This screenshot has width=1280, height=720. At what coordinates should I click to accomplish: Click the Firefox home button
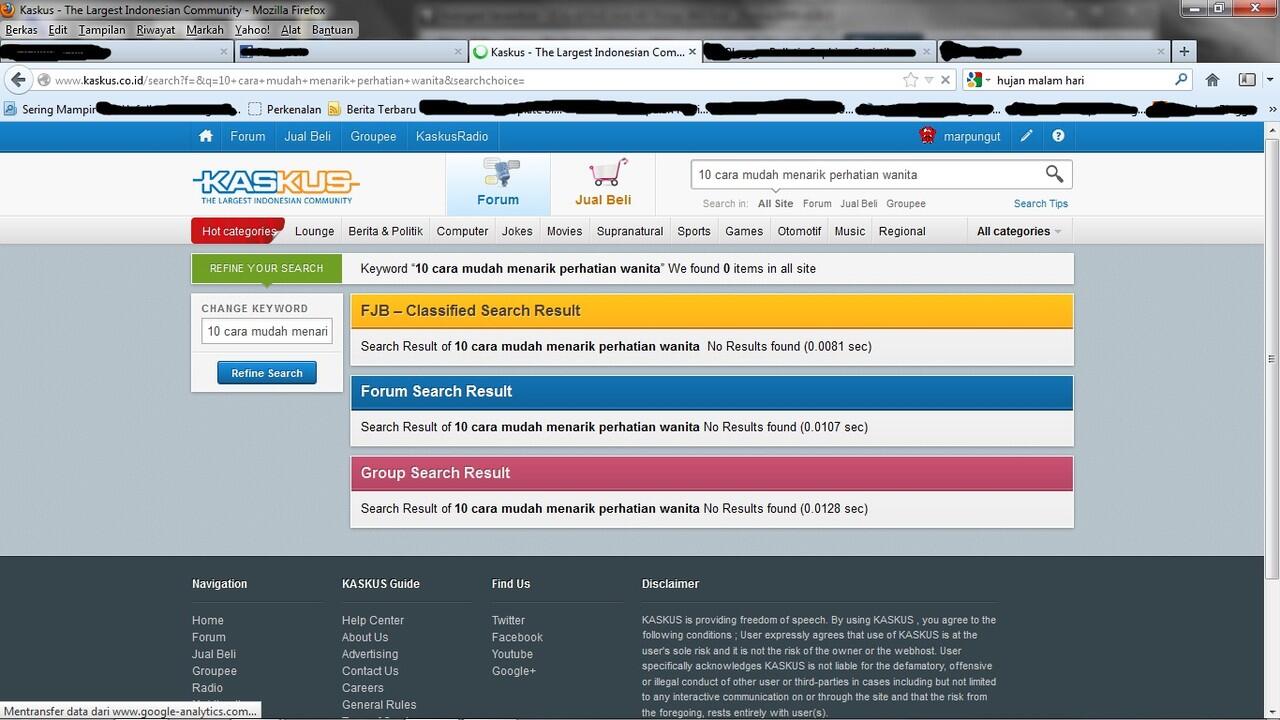coord(1212,80)
